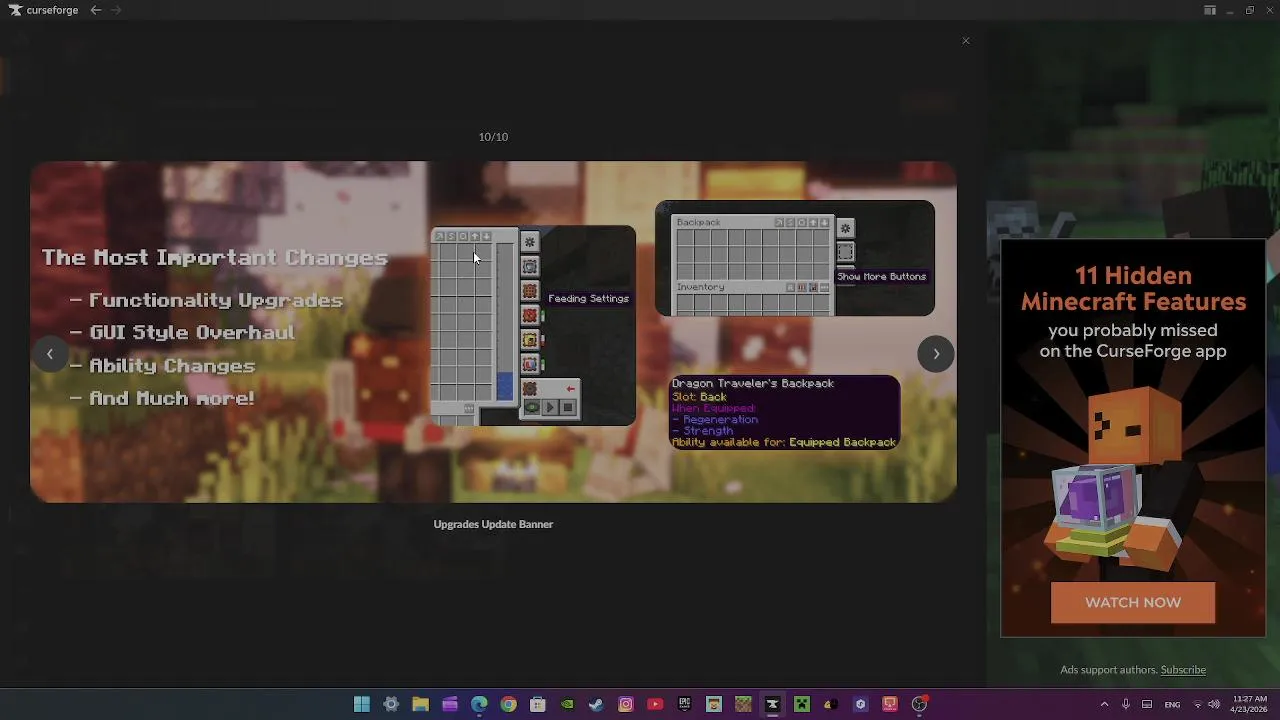Open the NVIDIA app from the taskbar
The height and width of the screenshot is (720, 1280).
[567, 704]
